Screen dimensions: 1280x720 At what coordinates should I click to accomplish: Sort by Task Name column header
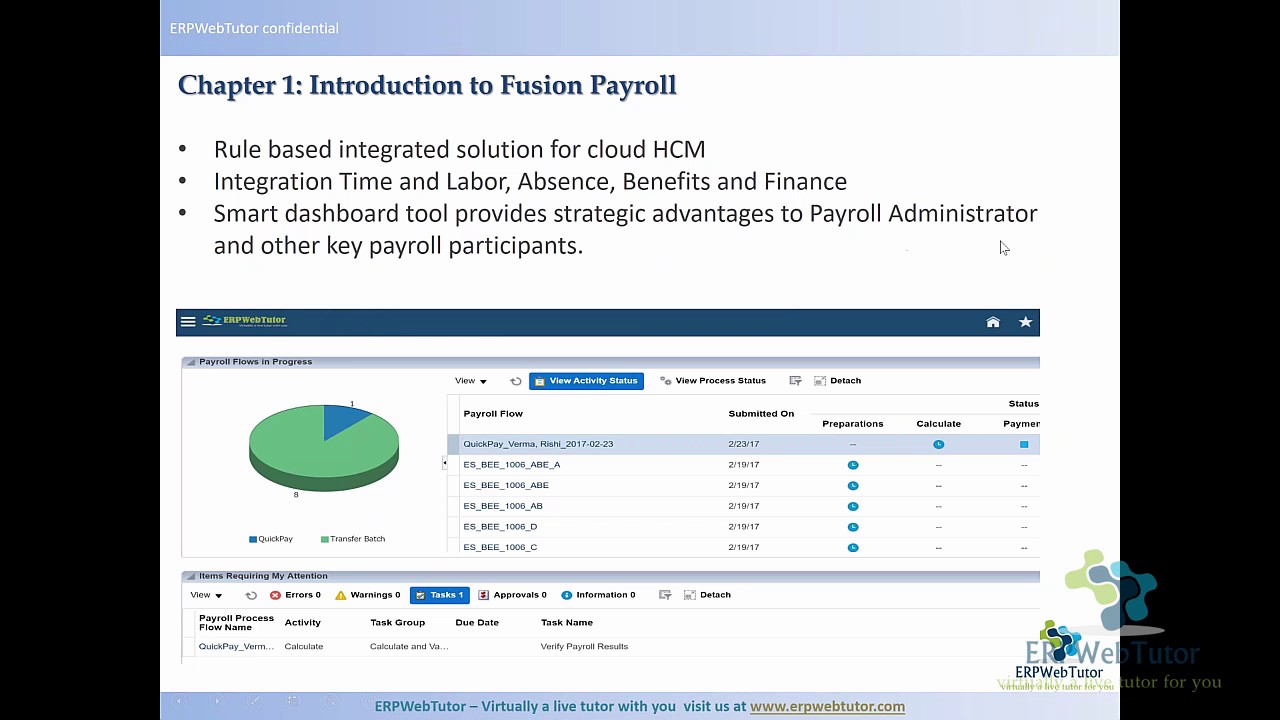[567, 623]
